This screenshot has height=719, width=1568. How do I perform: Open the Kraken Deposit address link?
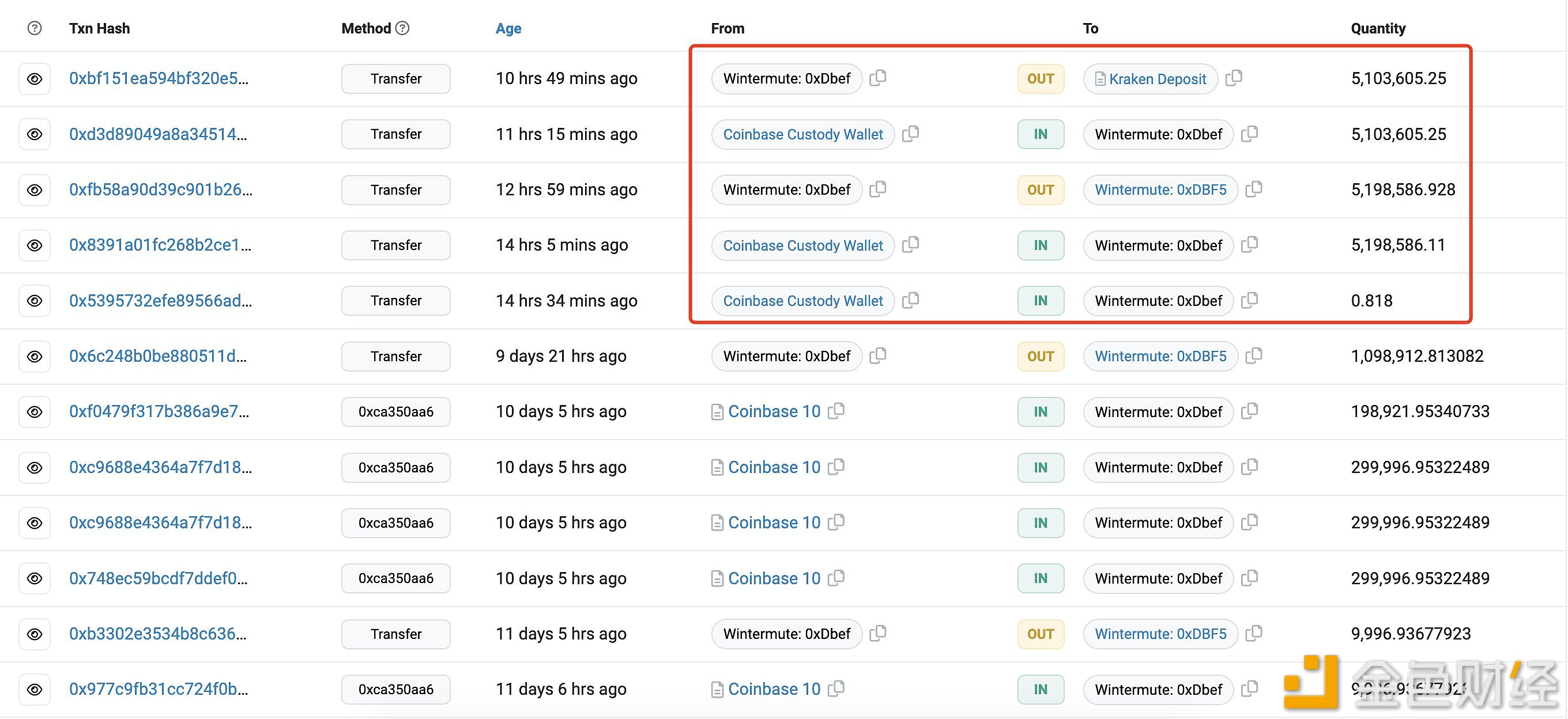[1157, 79]
